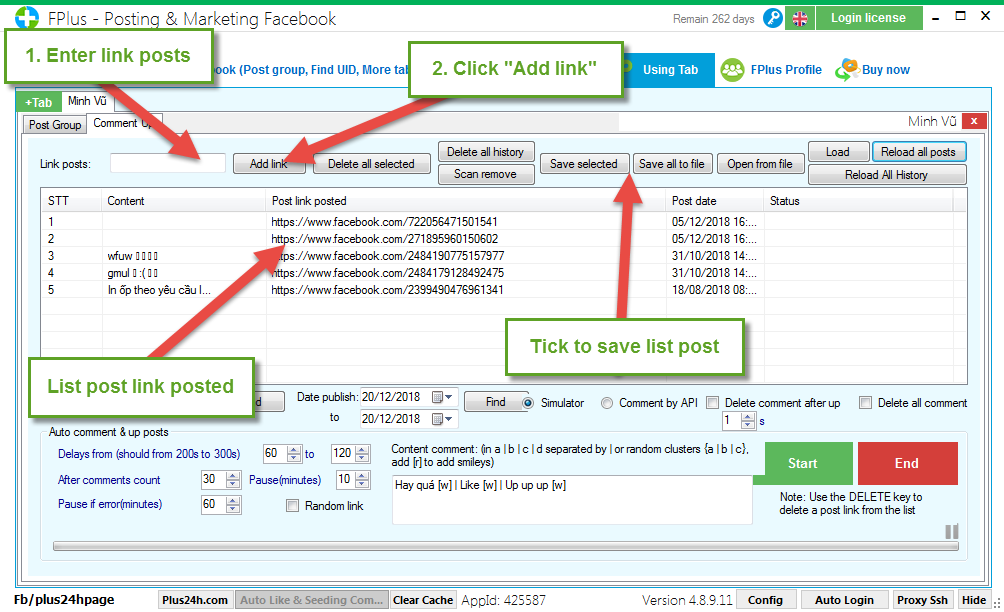
Task: Click the red End button
Action: 907,463
